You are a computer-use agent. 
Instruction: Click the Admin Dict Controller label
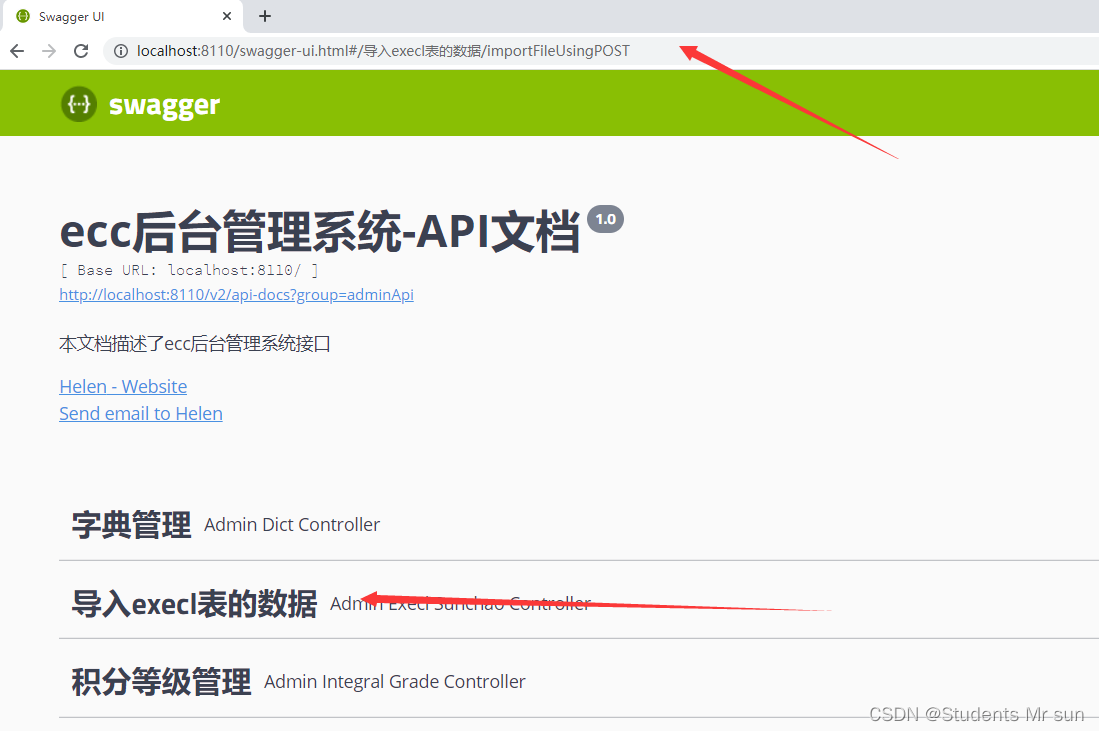(291, 524)
